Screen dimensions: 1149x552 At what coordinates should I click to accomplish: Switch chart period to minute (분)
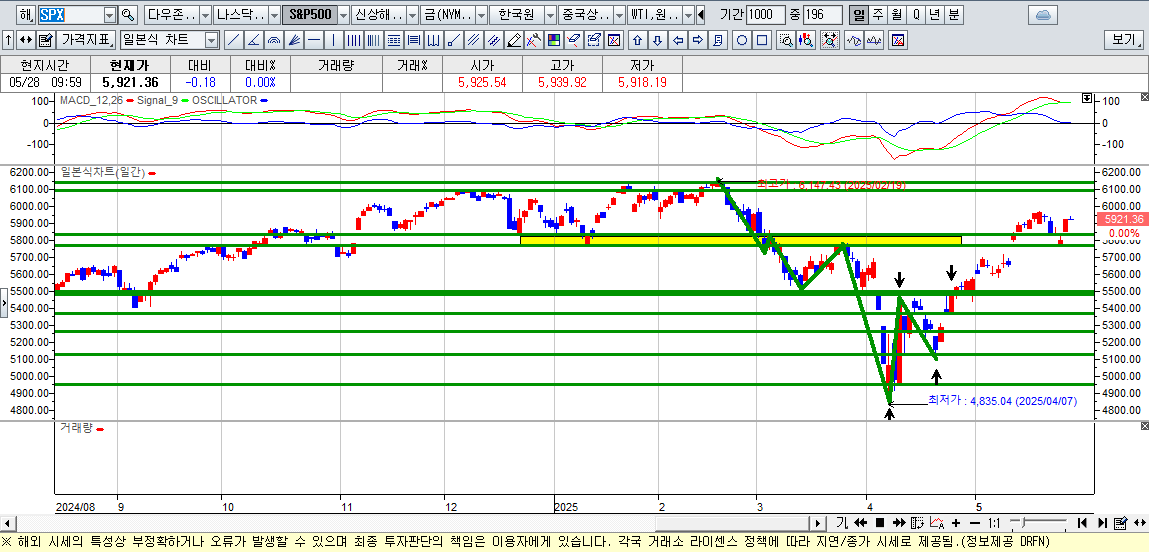tap(953, 15)
